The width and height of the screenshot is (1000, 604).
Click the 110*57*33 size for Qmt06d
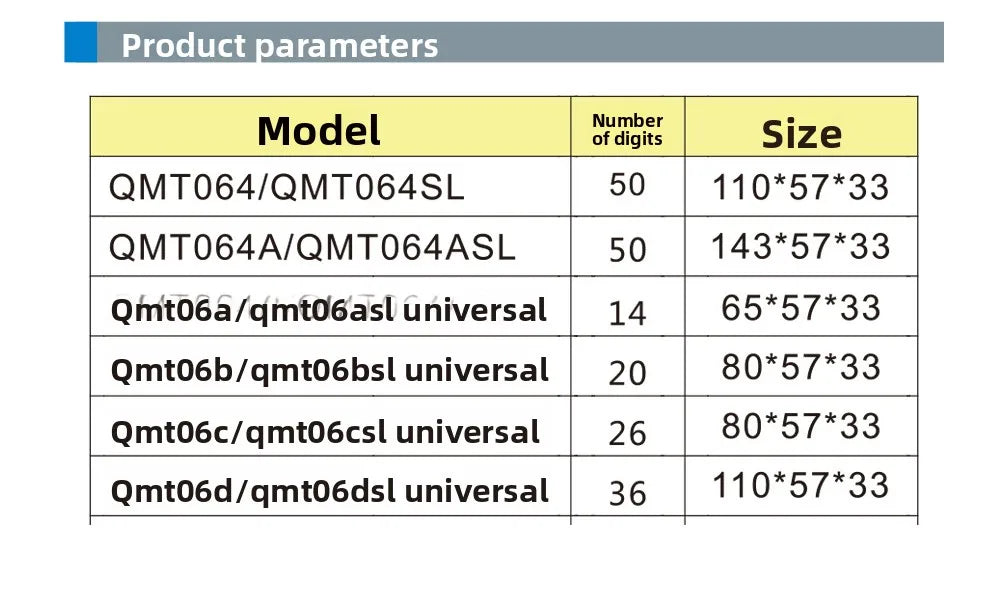click(x=801, y=486)
